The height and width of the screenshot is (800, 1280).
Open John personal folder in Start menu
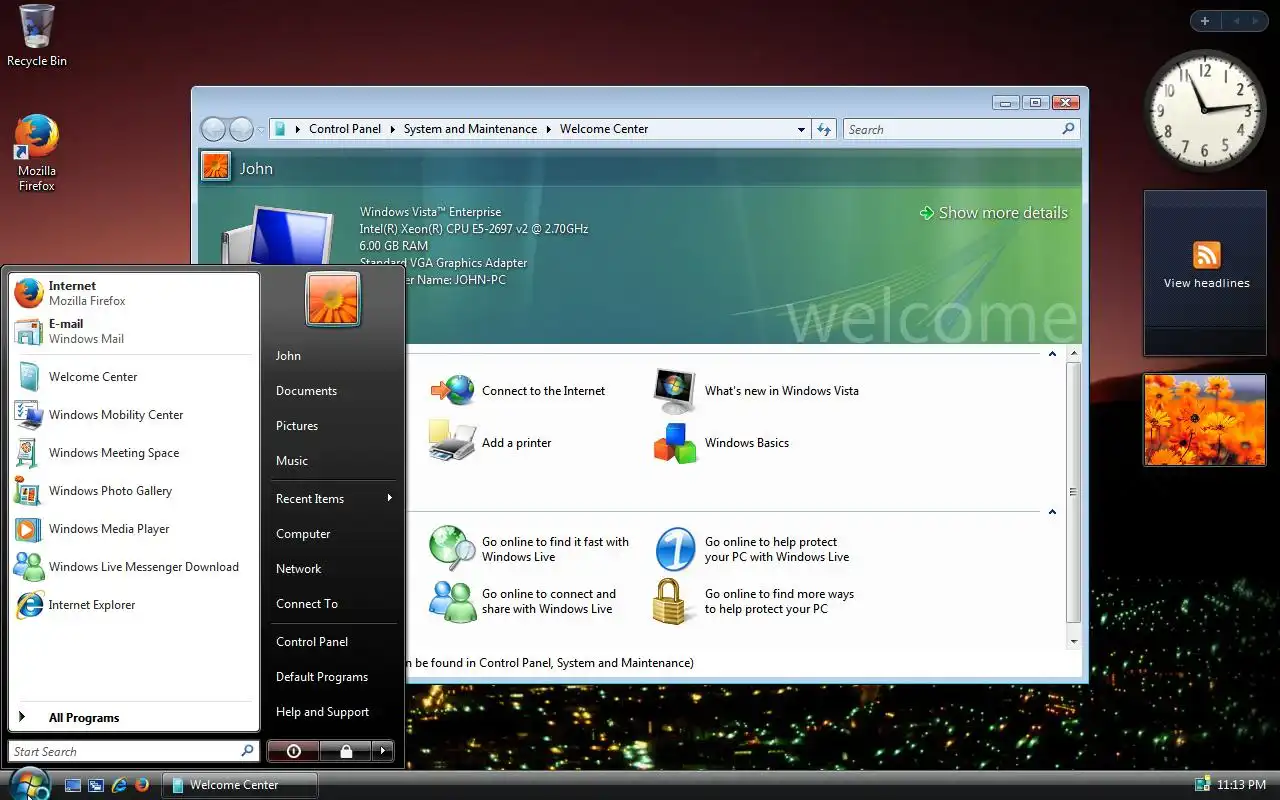tap(332, 356)
